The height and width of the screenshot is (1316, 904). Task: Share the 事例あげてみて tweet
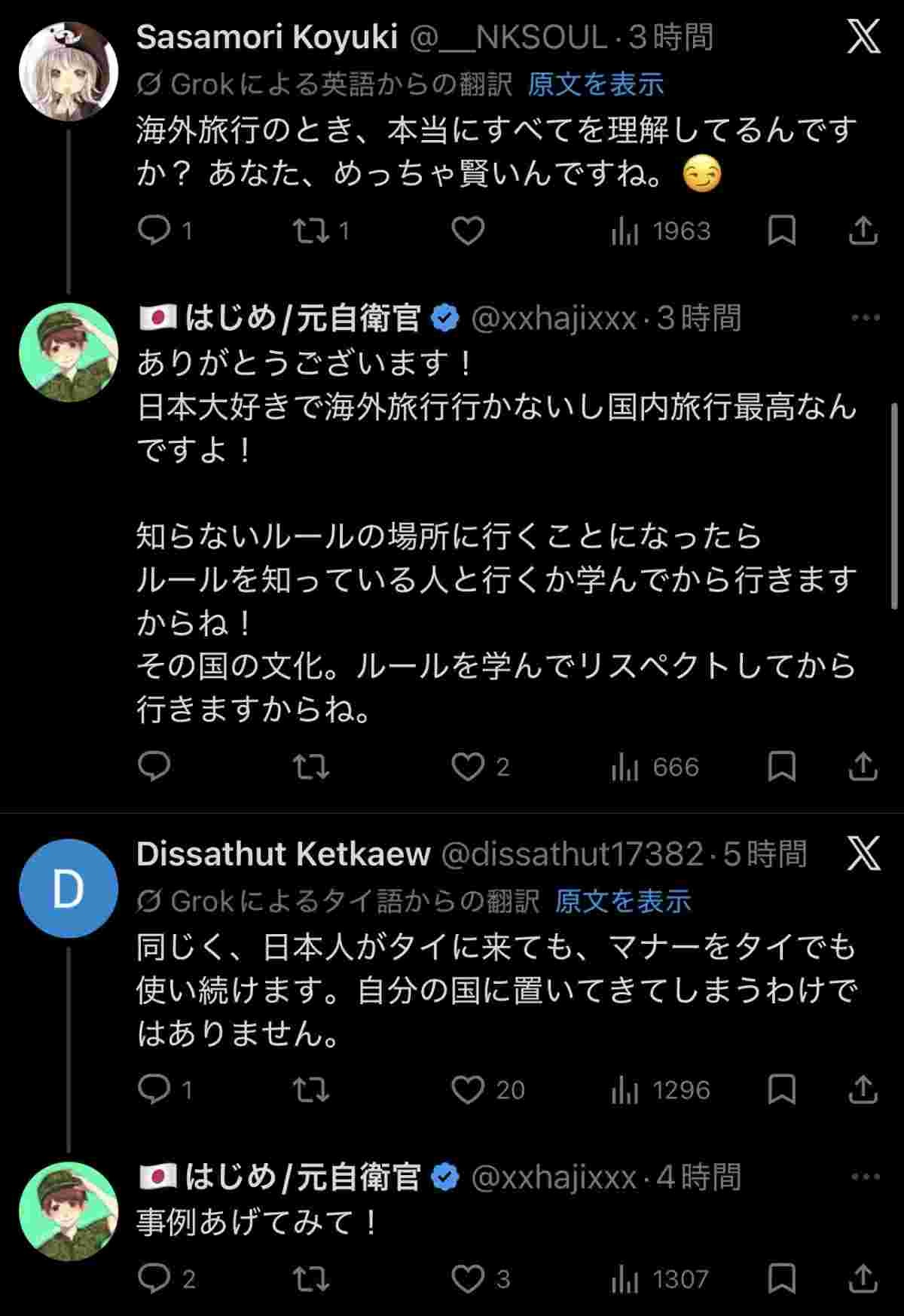click(863, 1278)
